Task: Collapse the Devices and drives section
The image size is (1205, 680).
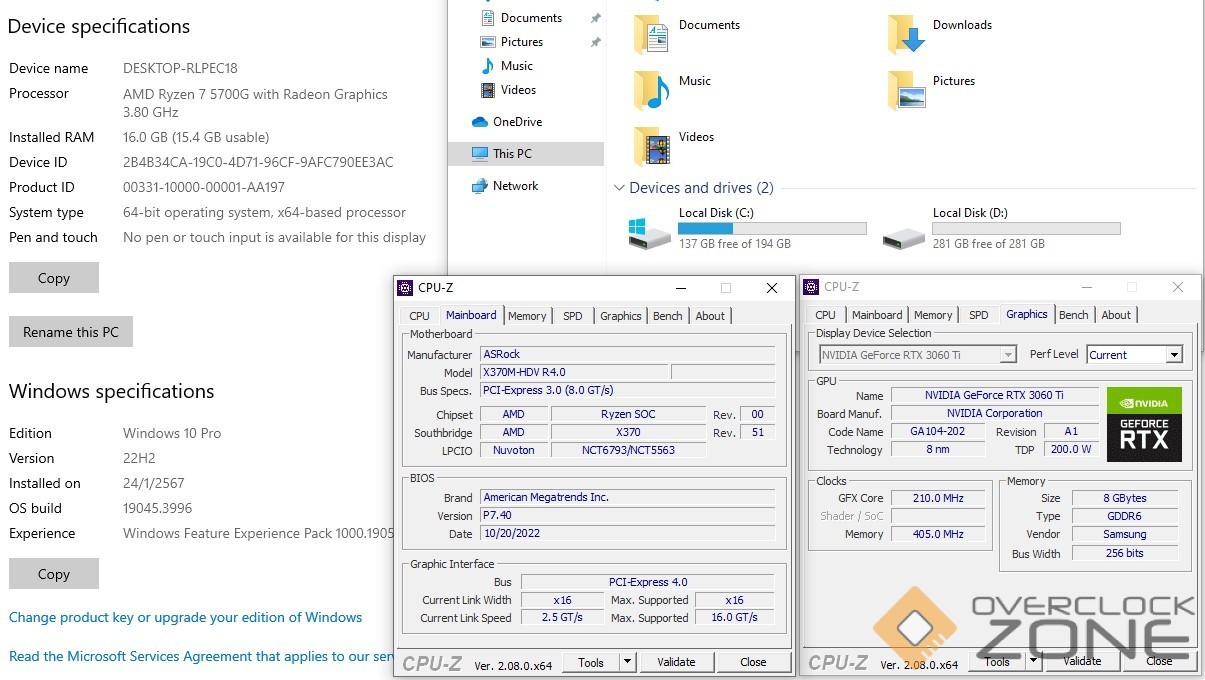Action: (619, 188)
